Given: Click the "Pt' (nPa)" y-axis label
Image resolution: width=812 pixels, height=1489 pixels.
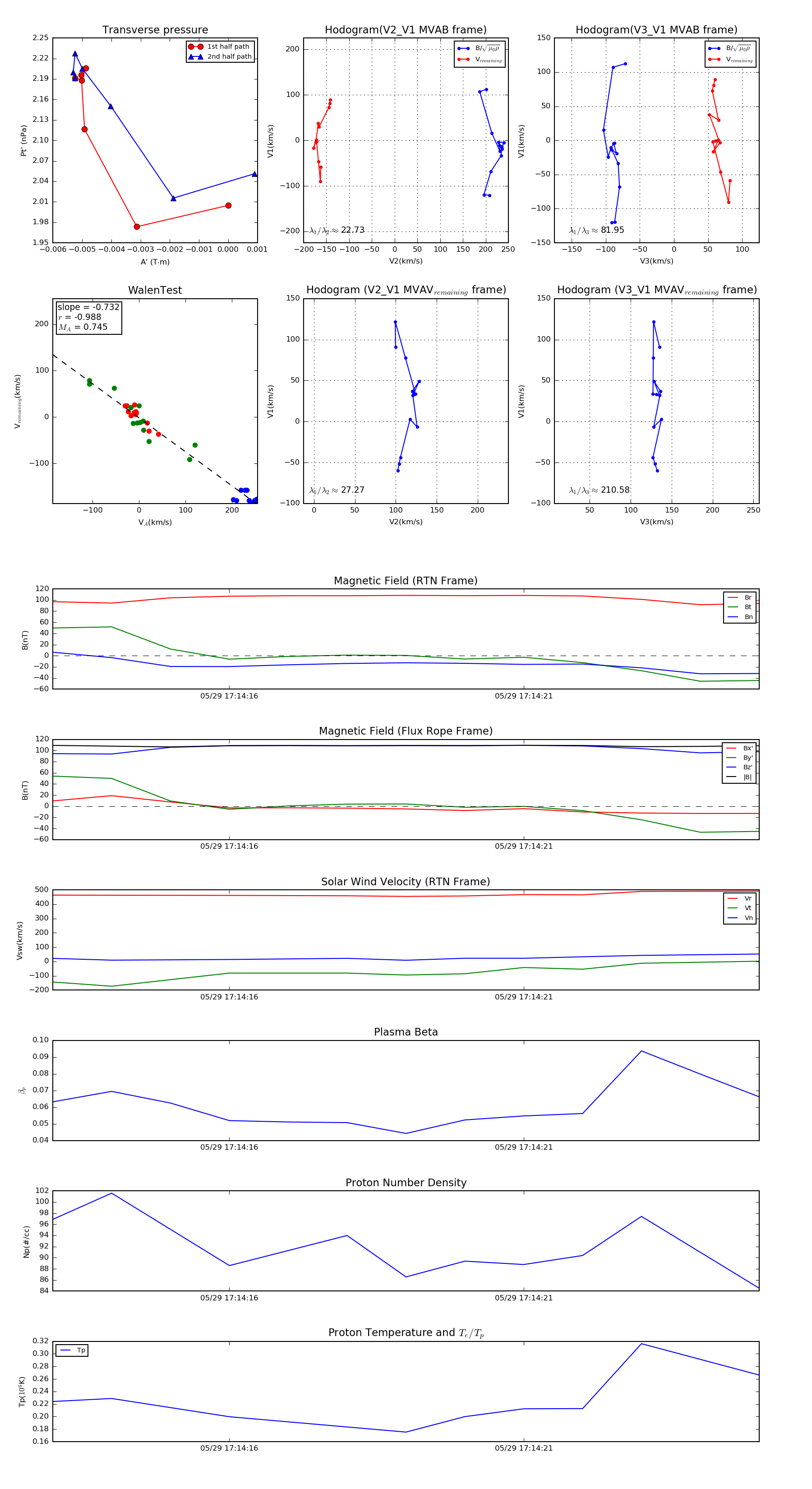Looking at the screenshot, I should click(x=24, y=140).
